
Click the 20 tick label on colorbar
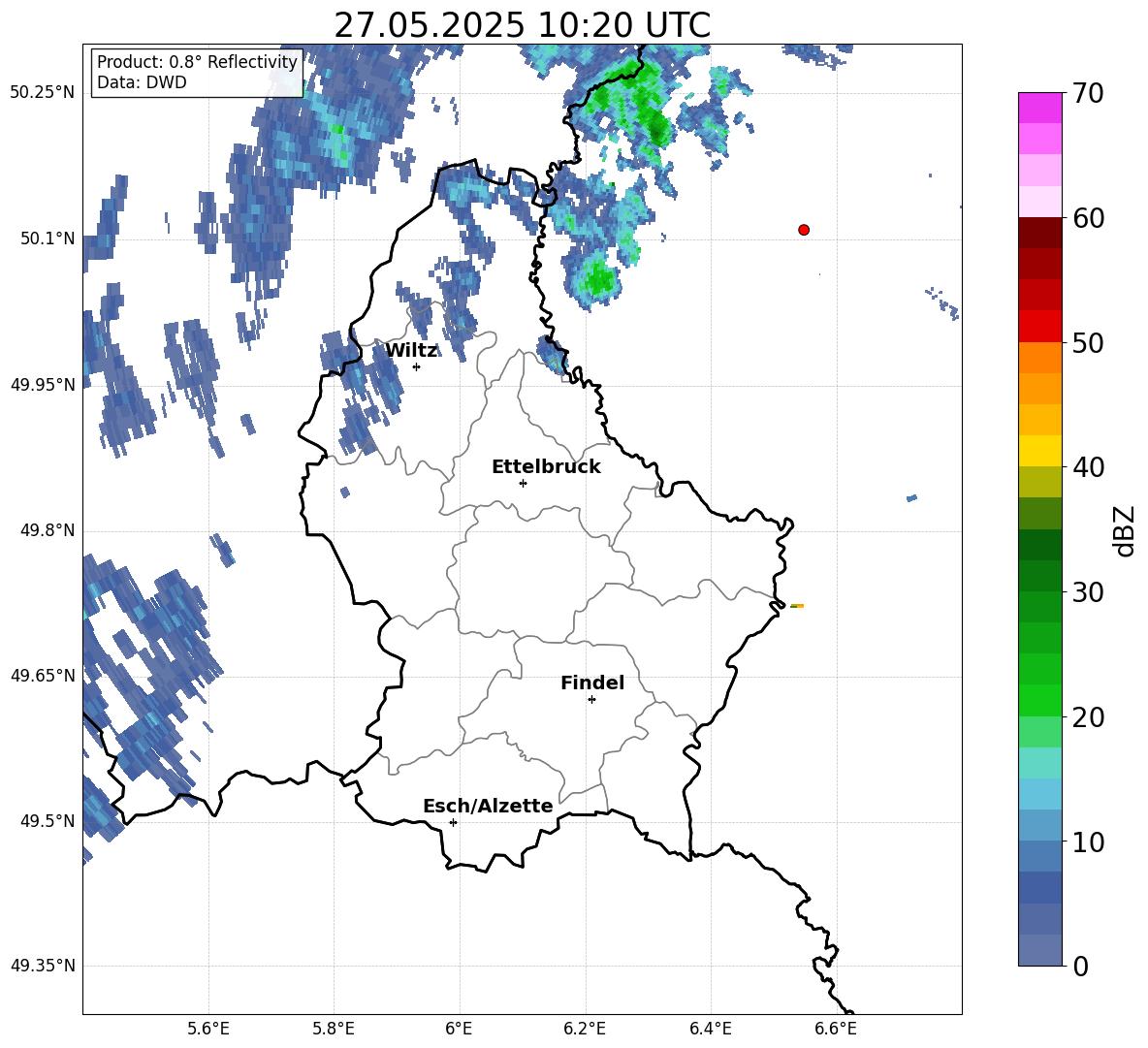(x=1087, y=717)
